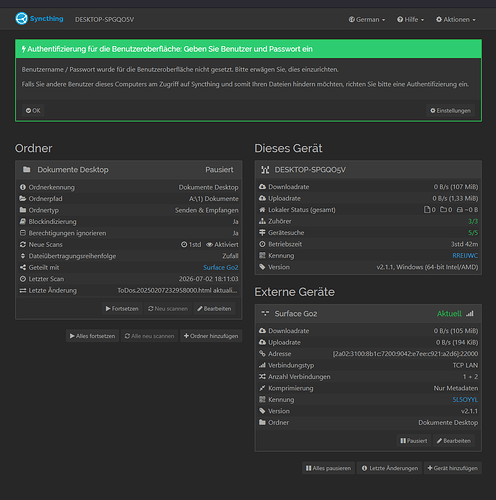Click the QR code icon beside RREUWC Kennung
The width and height of the screenshot is (496, 500).
262,255
